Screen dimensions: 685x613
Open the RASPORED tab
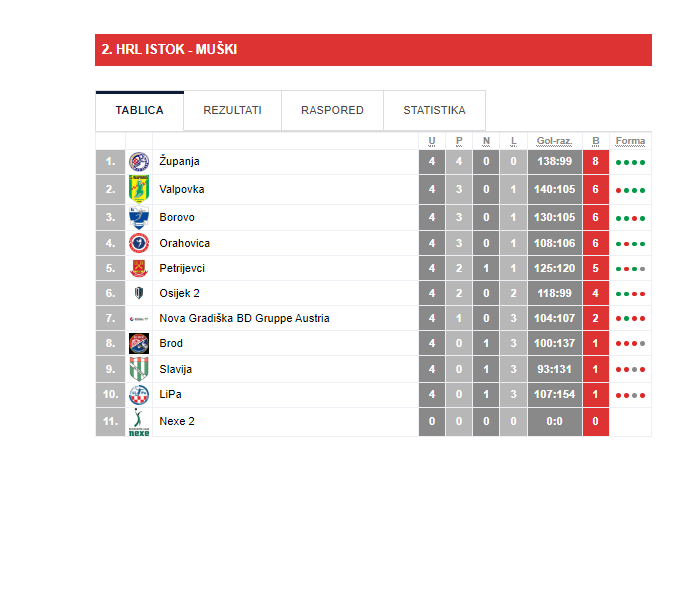point(332,110)
